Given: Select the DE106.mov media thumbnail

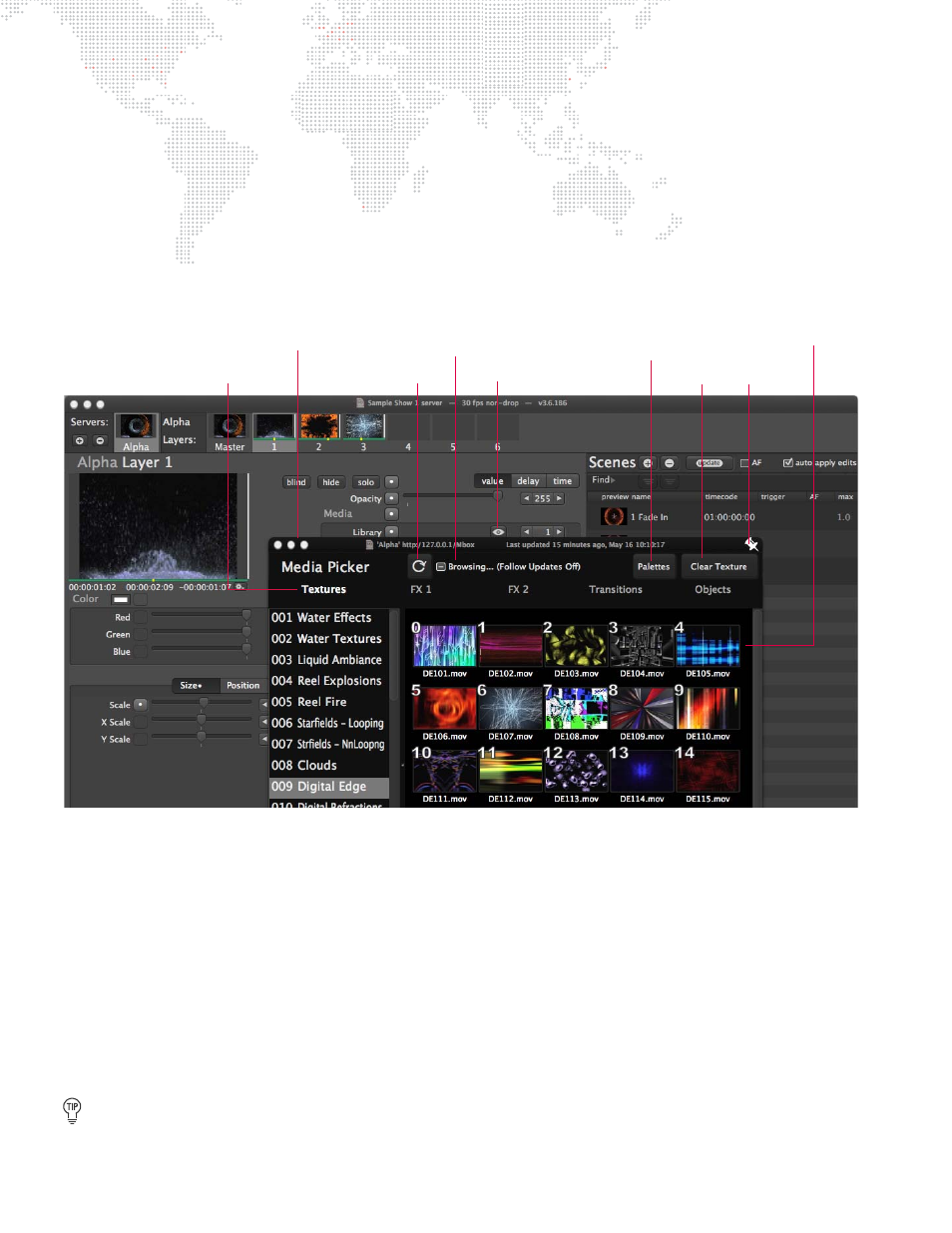Looking at the screenshot, I should [x=444, y=710].
